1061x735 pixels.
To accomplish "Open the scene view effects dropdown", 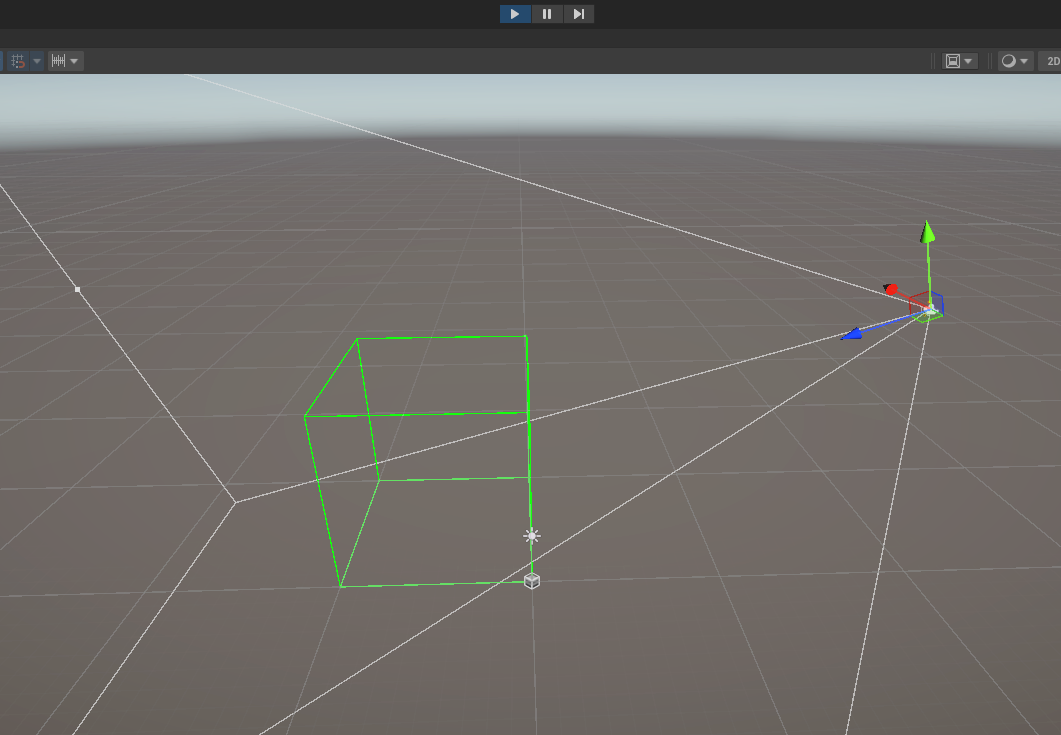I will click(x=1023, y=61).
